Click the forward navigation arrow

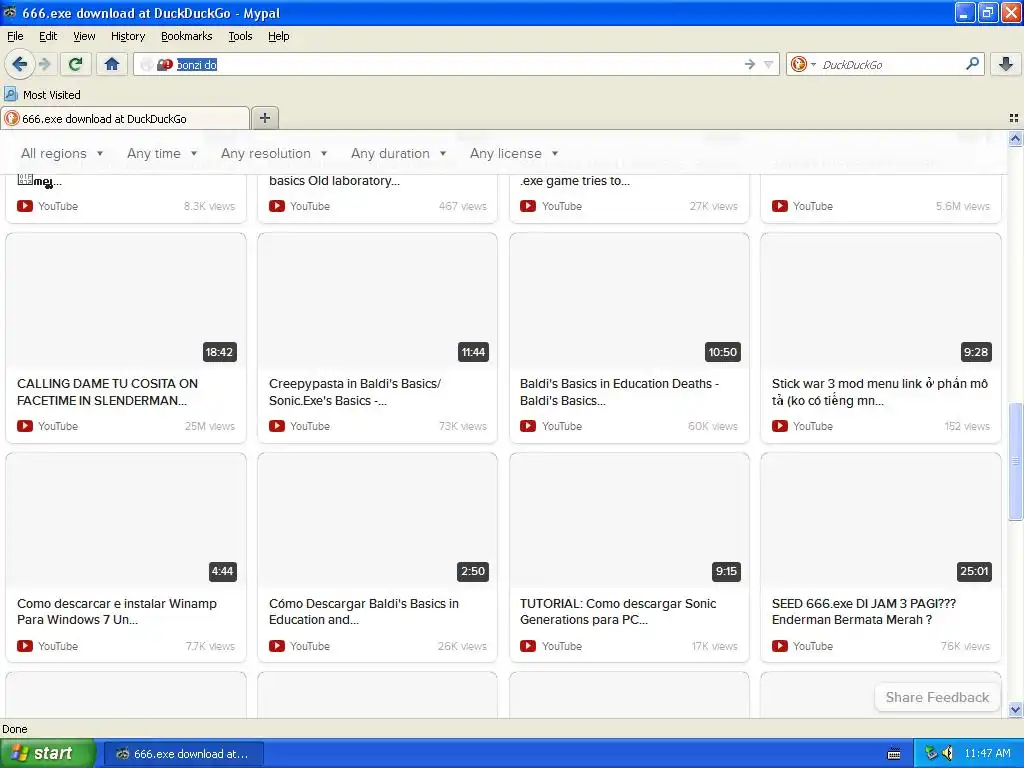tap(45, 64)
